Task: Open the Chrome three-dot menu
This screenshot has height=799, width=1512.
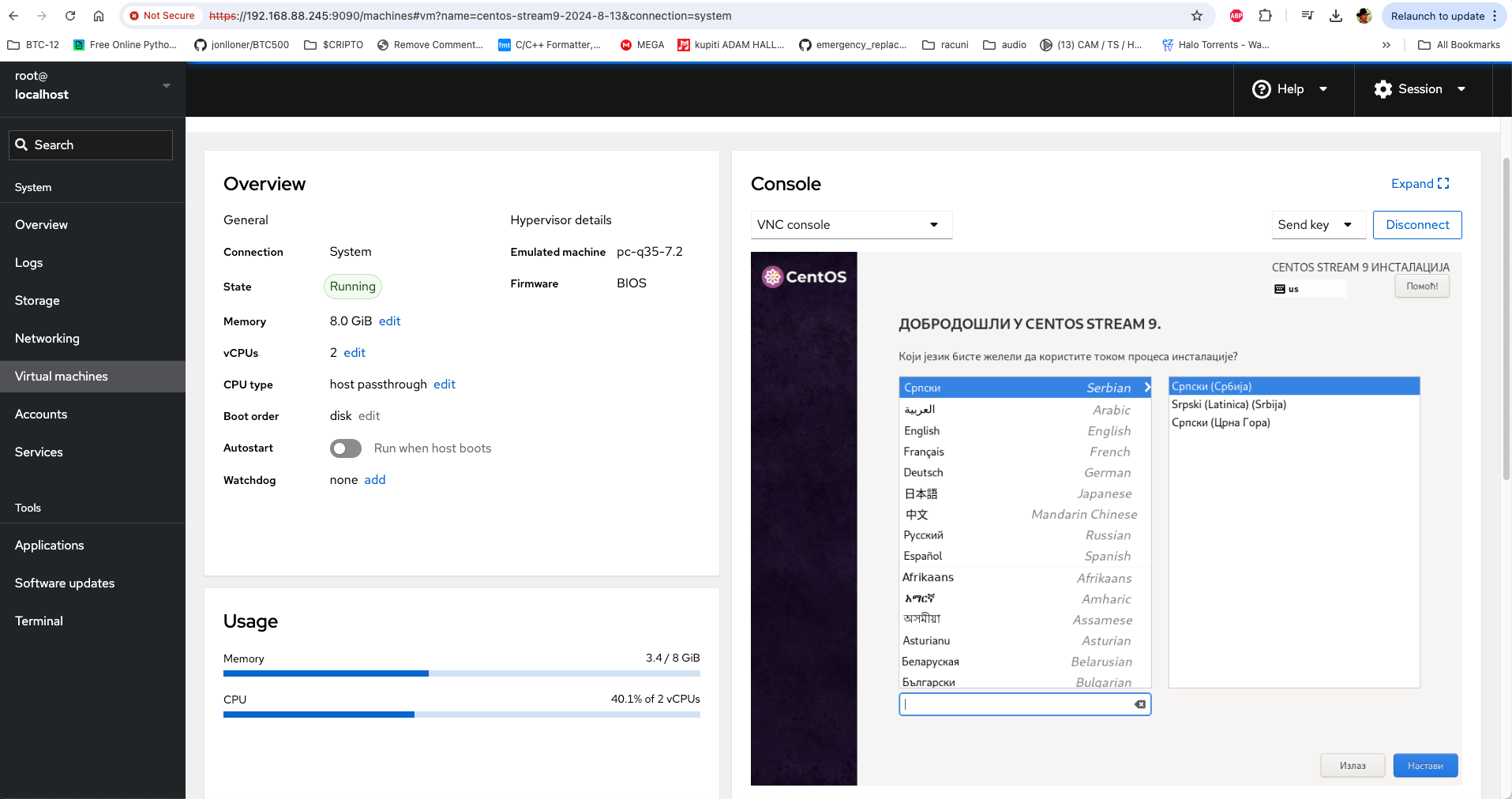Action: [x=1495, y=16]
